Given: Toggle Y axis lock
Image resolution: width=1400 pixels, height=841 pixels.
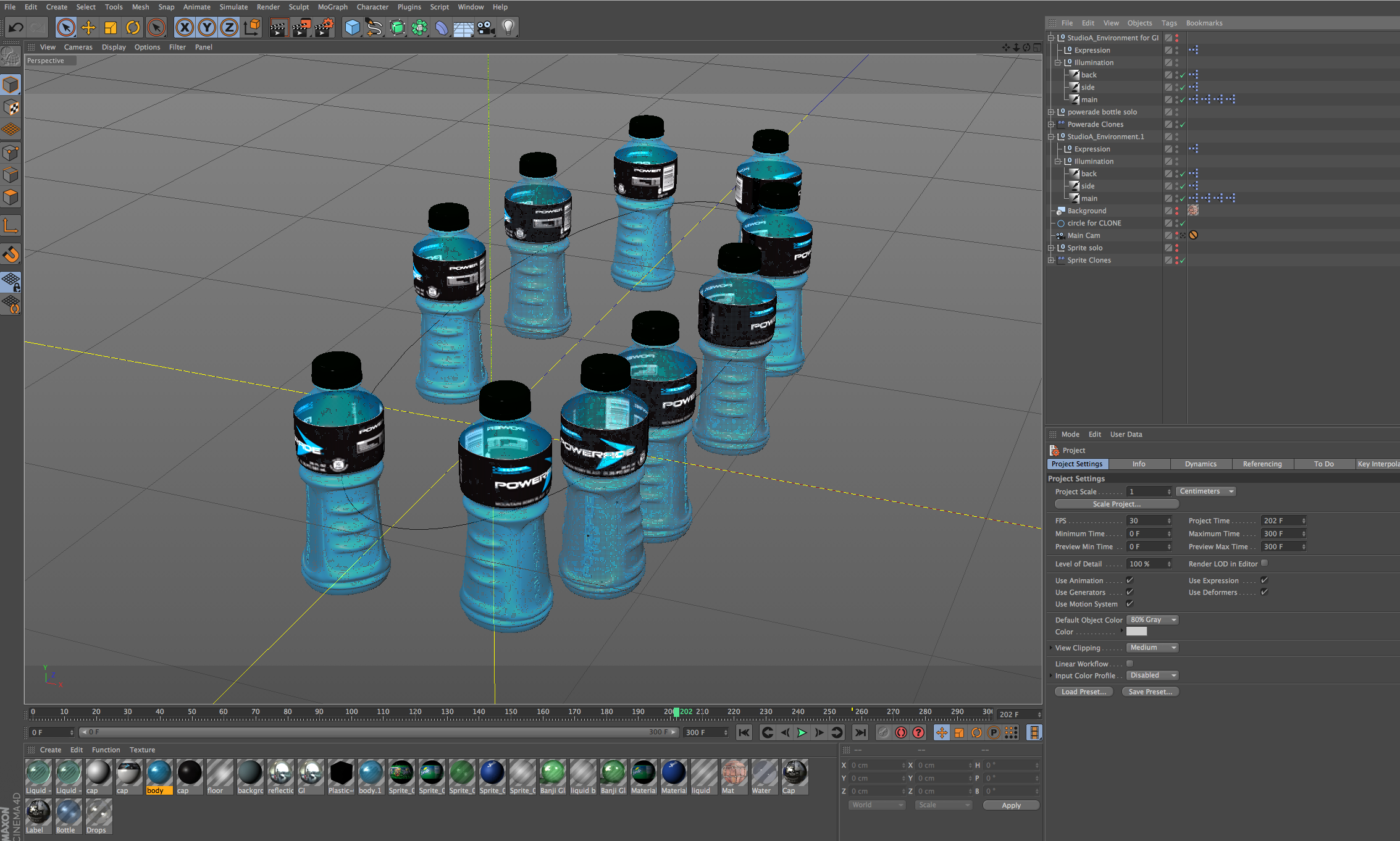Looking at the screenshot, I should click(x=207, y=27).
